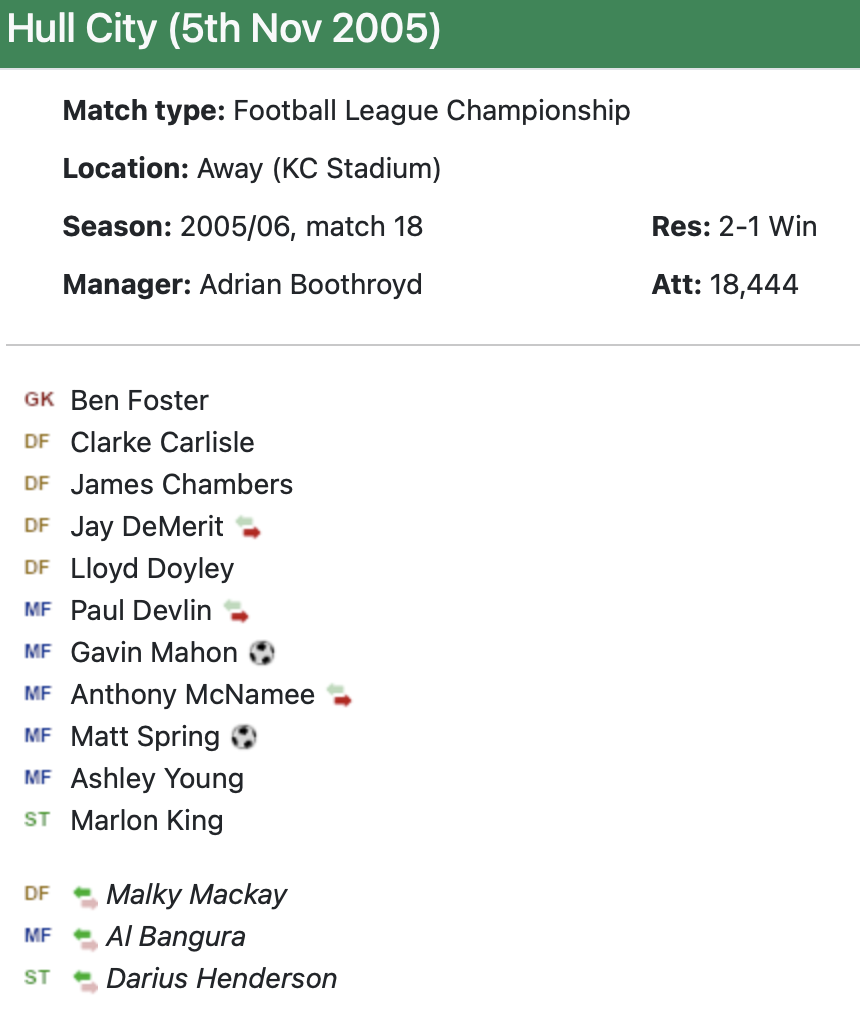Open the Football League Championship match type
This screenshot has width=860, height=1020.
pyautogui.click(x=431, y=111)
